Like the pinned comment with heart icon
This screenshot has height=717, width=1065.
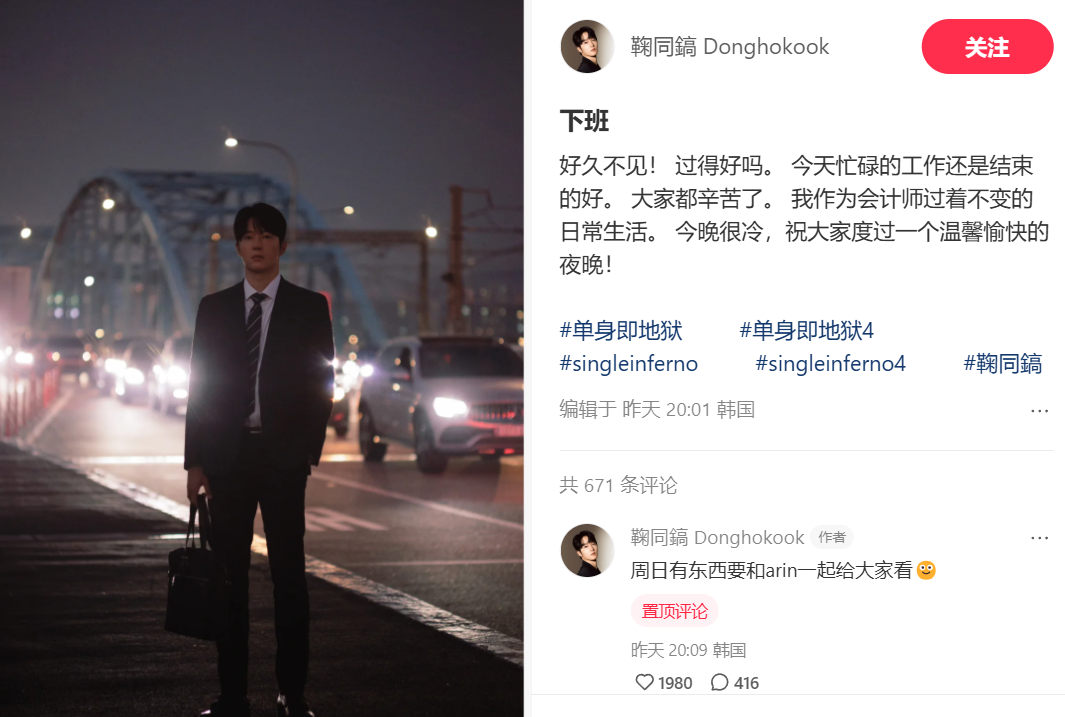coord(644,682)
